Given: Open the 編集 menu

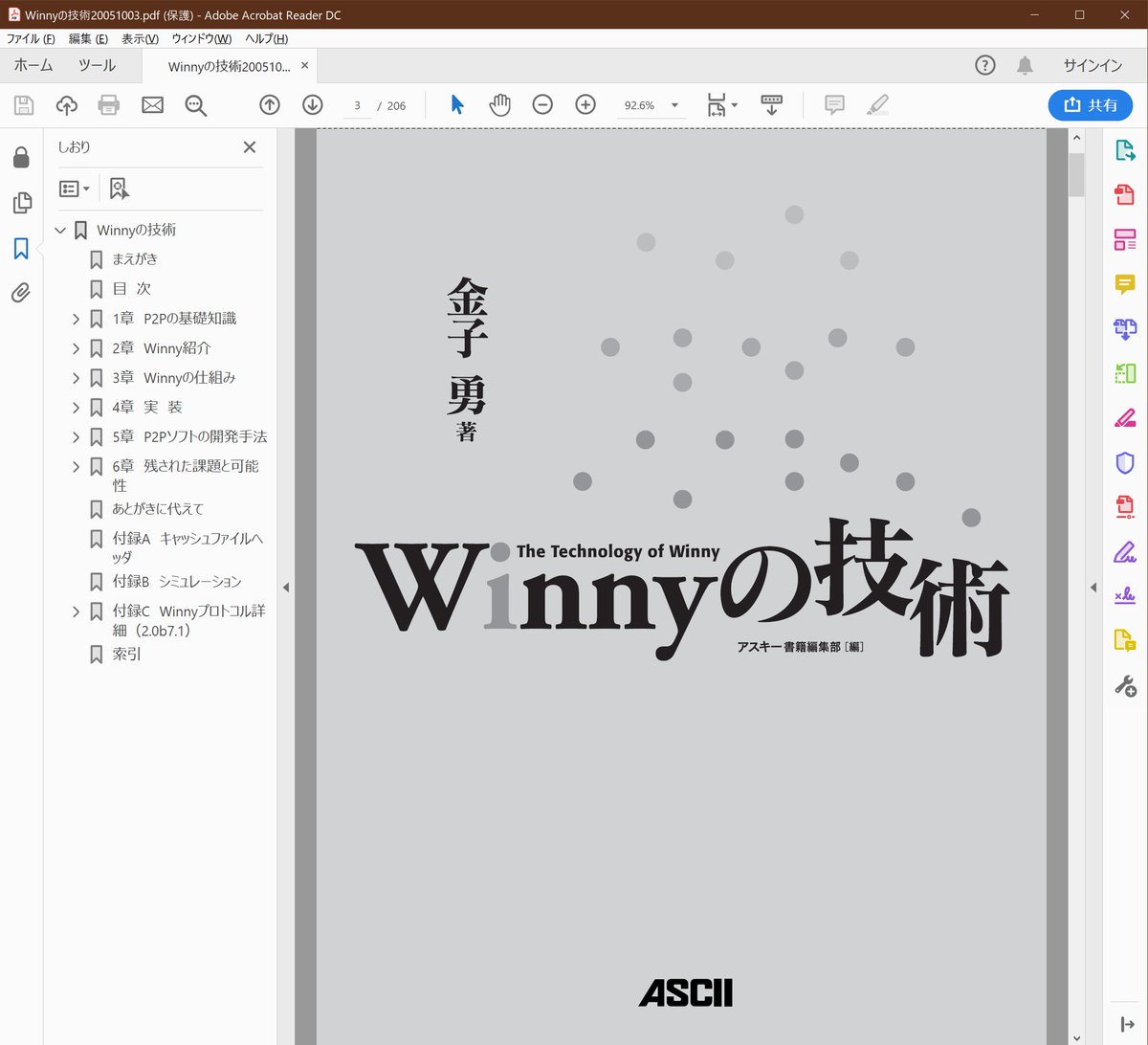Looking at the screenshot, I should coord(88,38).
